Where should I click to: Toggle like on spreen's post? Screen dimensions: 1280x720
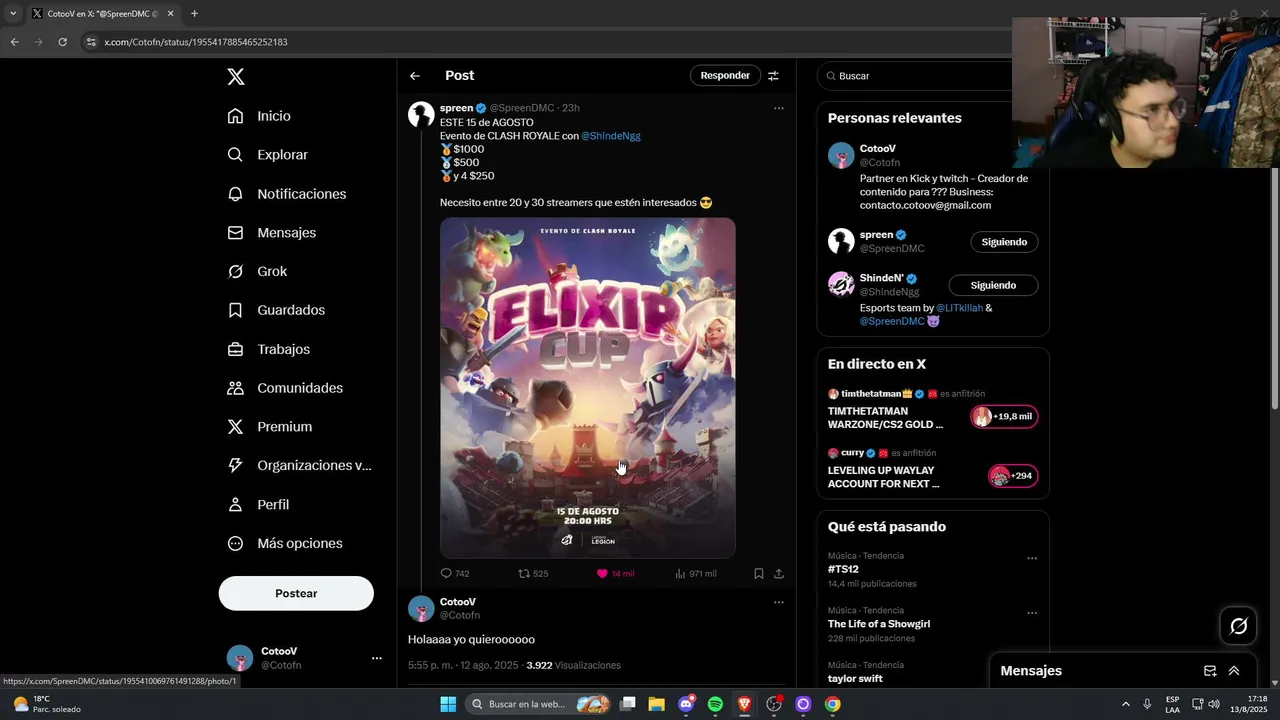click(615, 574)
